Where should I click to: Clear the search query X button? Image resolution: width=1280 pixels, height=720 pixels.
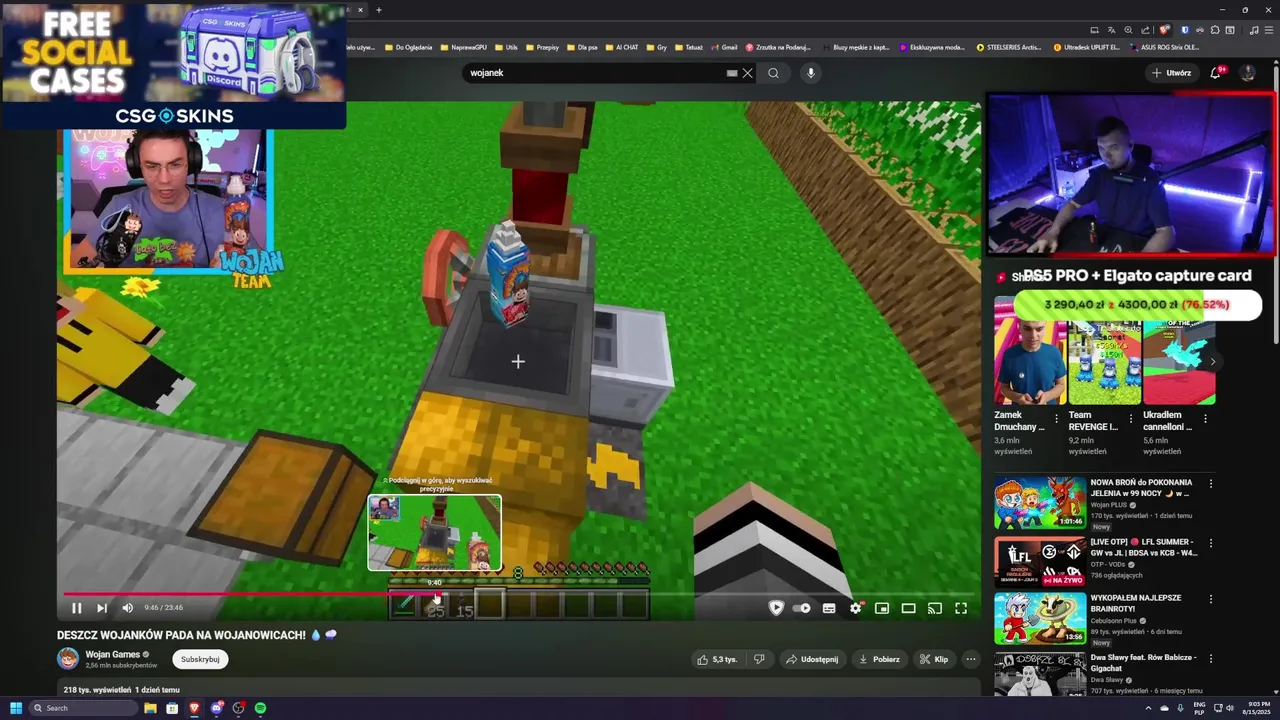click(747, 73)
